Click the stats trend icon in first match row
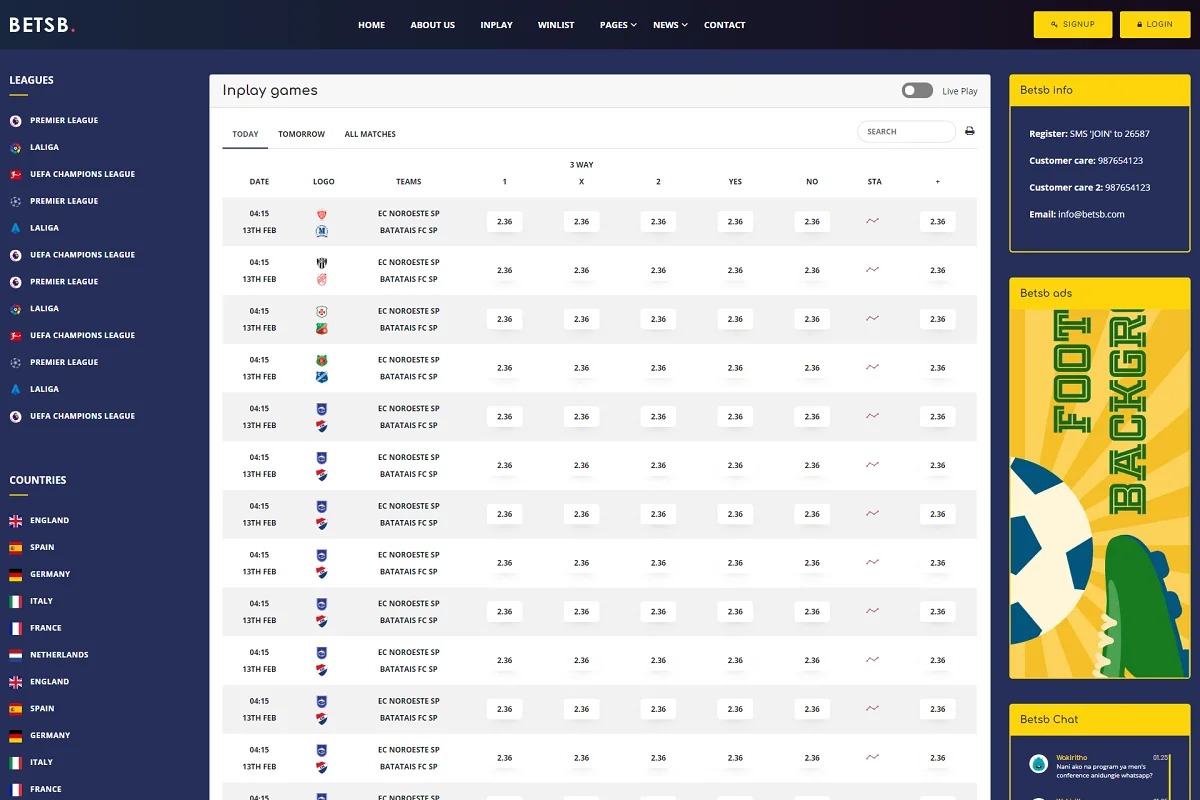 873,221
